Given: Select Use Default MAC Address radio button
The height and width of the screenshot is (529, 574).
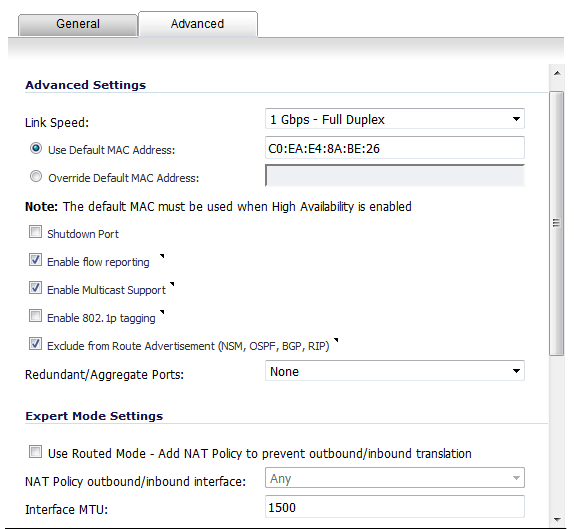Looking at the screenshot, I should [x=36, y=148].
